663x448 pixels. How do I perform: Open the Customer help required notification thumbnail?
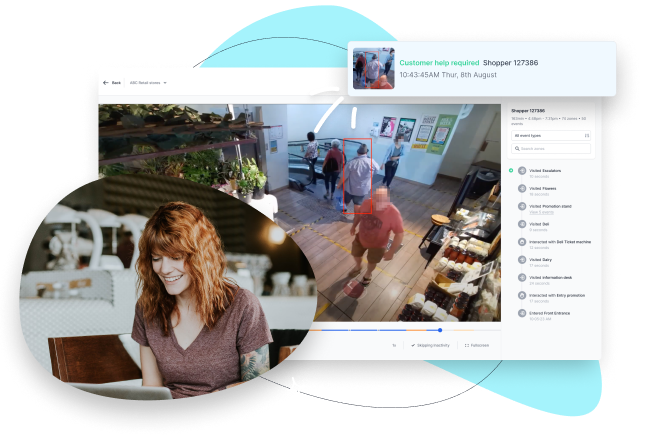373,68
